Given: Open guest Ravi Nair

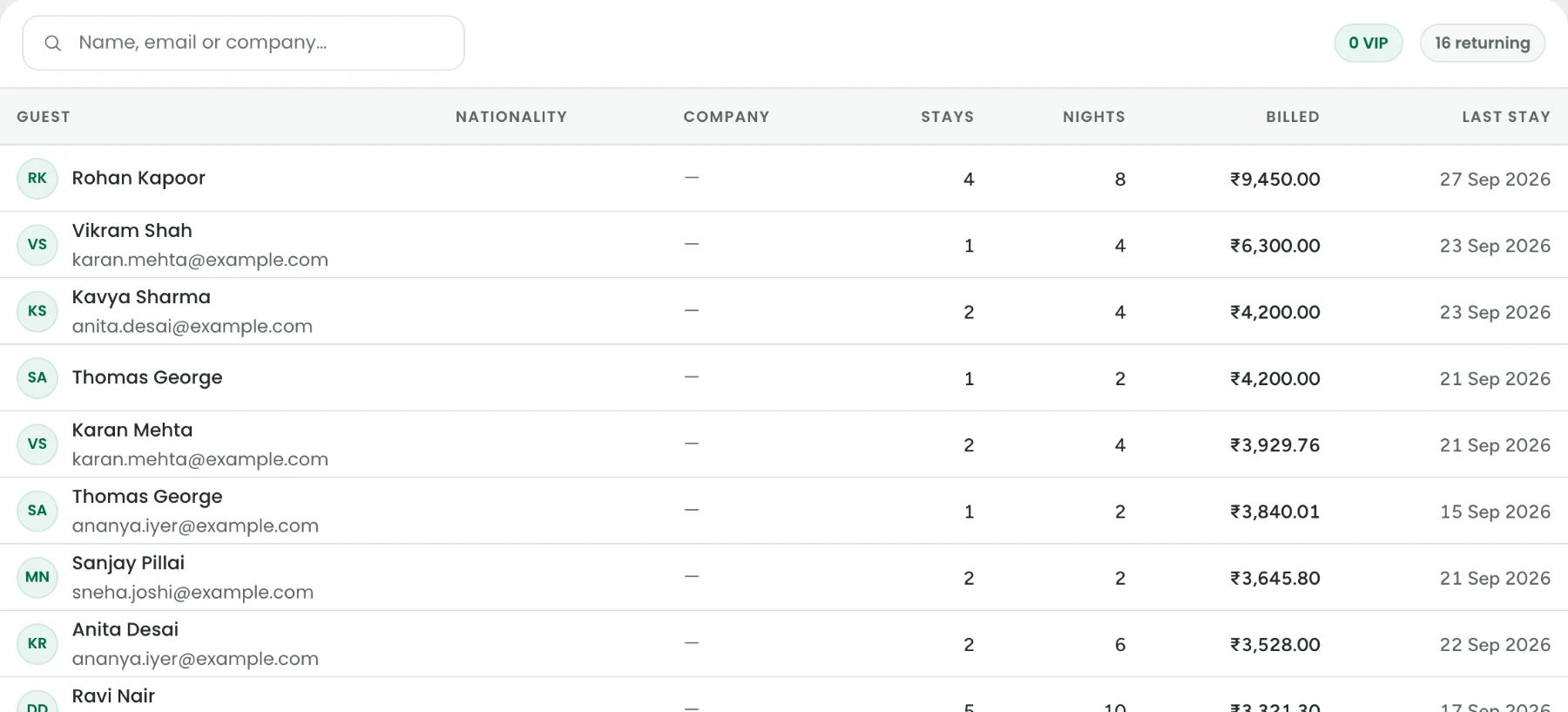Looking at the screenshot, I should [113, 696].
